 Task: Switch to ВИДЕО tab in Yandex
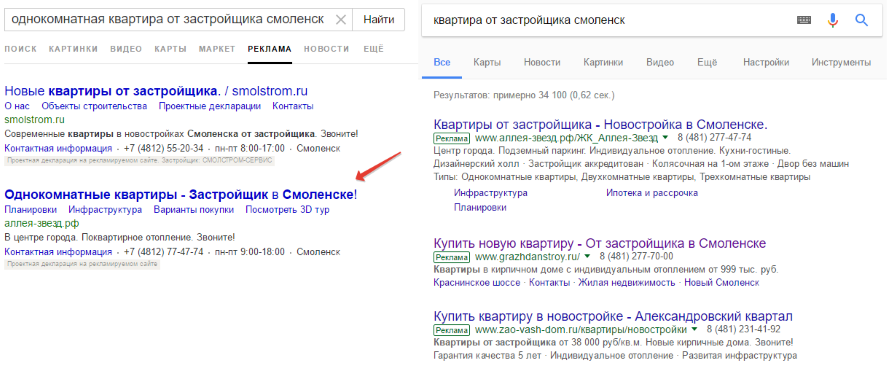click(x=126, y=49)
